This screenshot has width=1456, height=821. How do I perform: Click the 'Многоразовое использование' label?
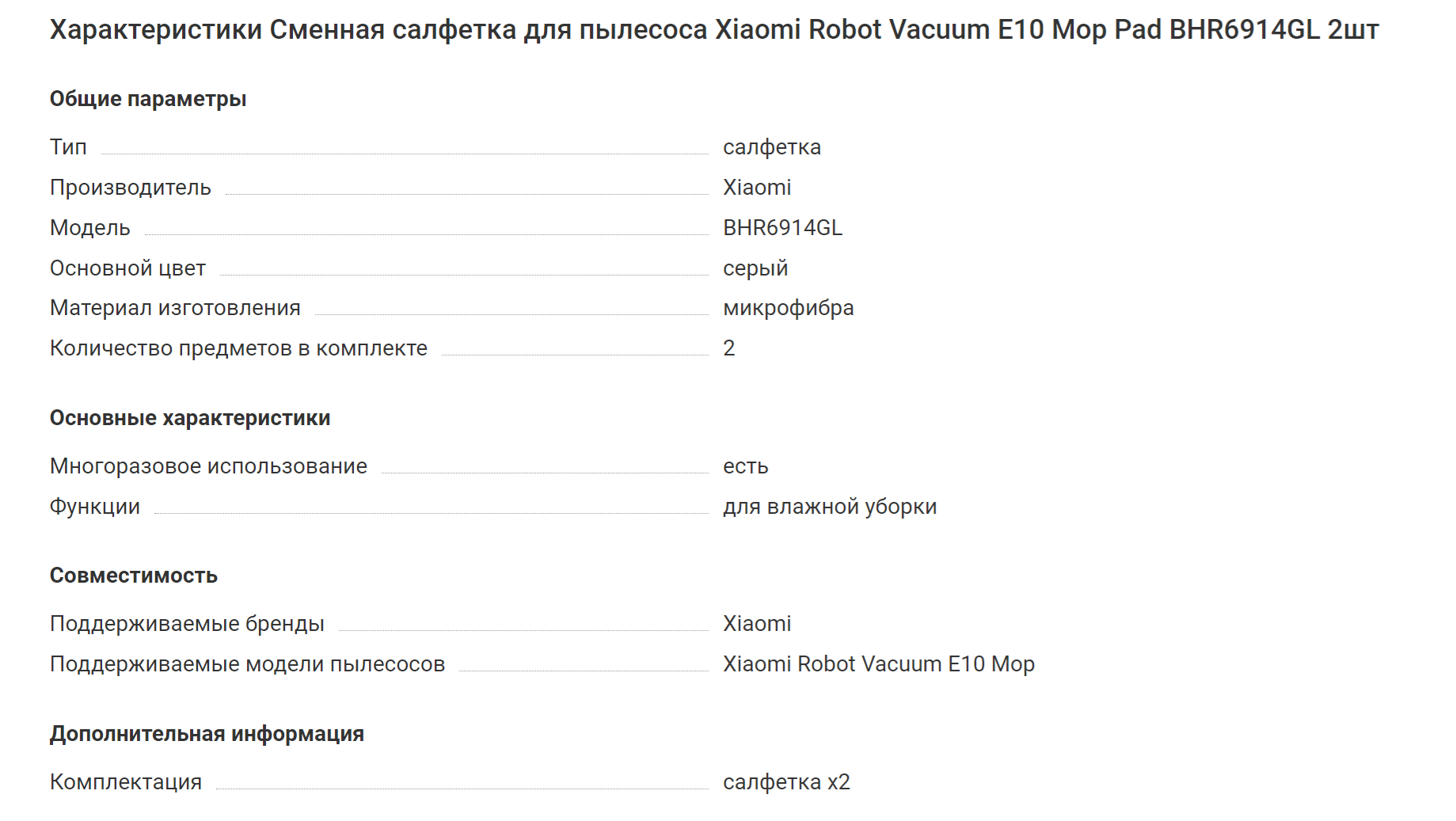208,466
